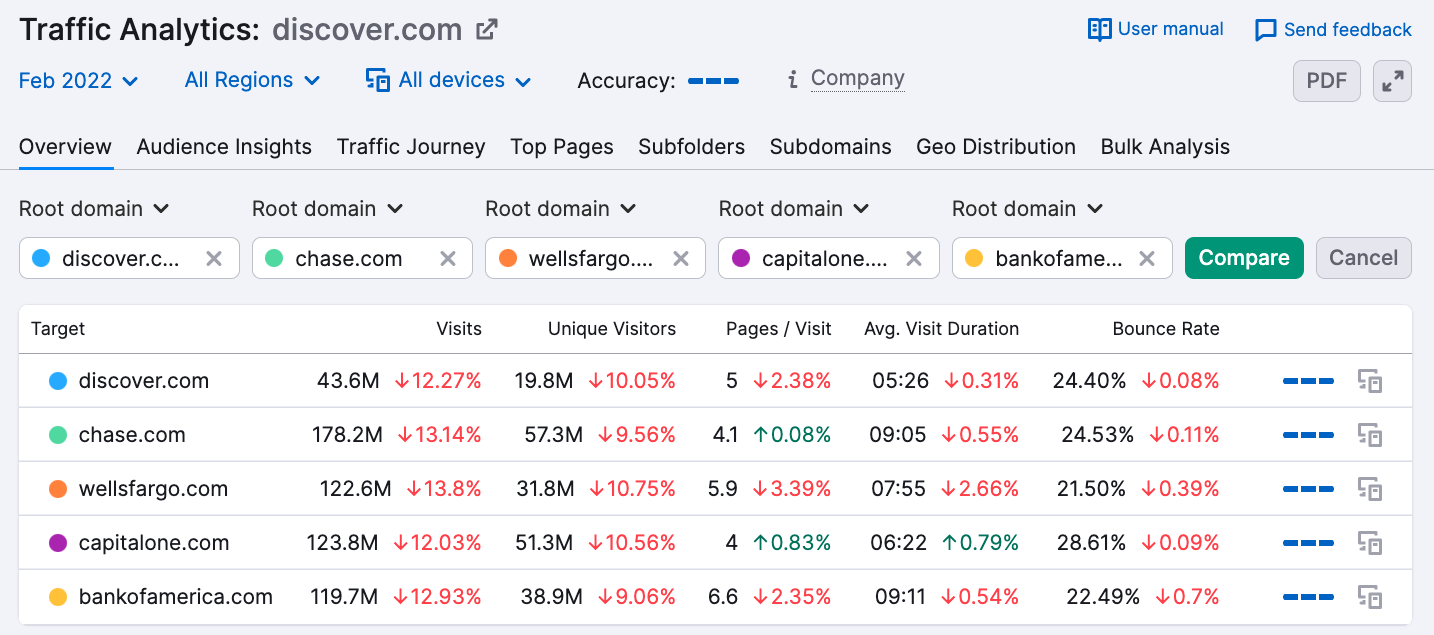Click the green chase.com color dot in table
The width and height of the screenshot is (1434, 635).
[x=58, y=435]
